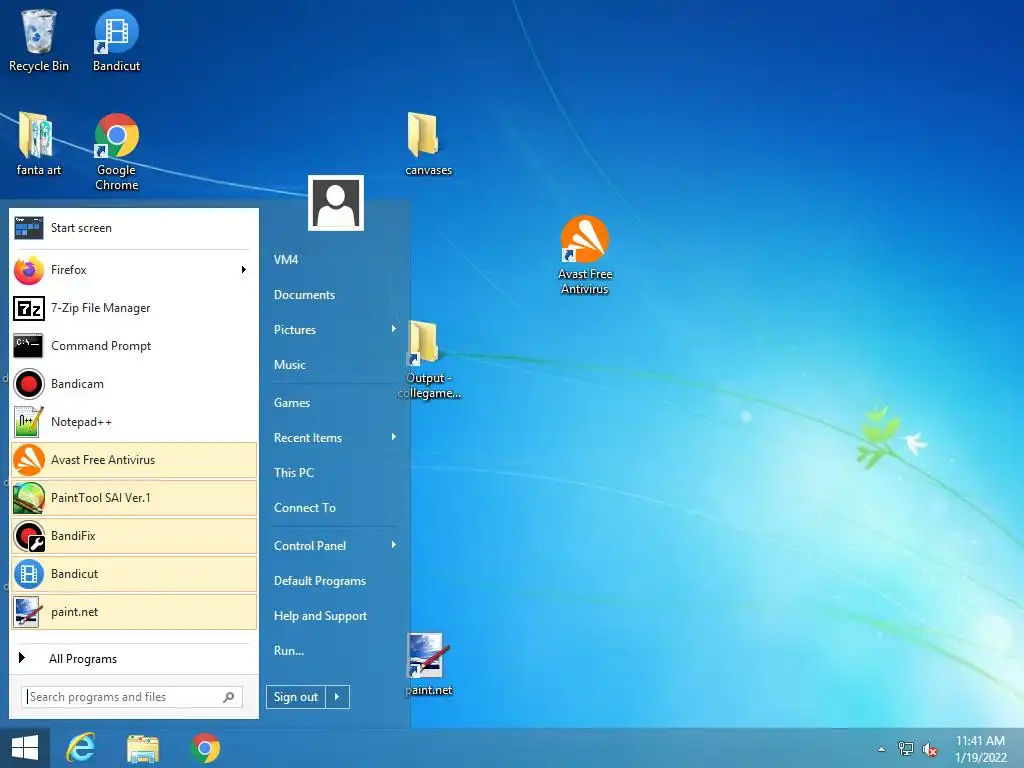Select the Output collegame folder shortcut
Viewport: 1024px width, 768px height.
pyautogui.click(x=428, y=360)
